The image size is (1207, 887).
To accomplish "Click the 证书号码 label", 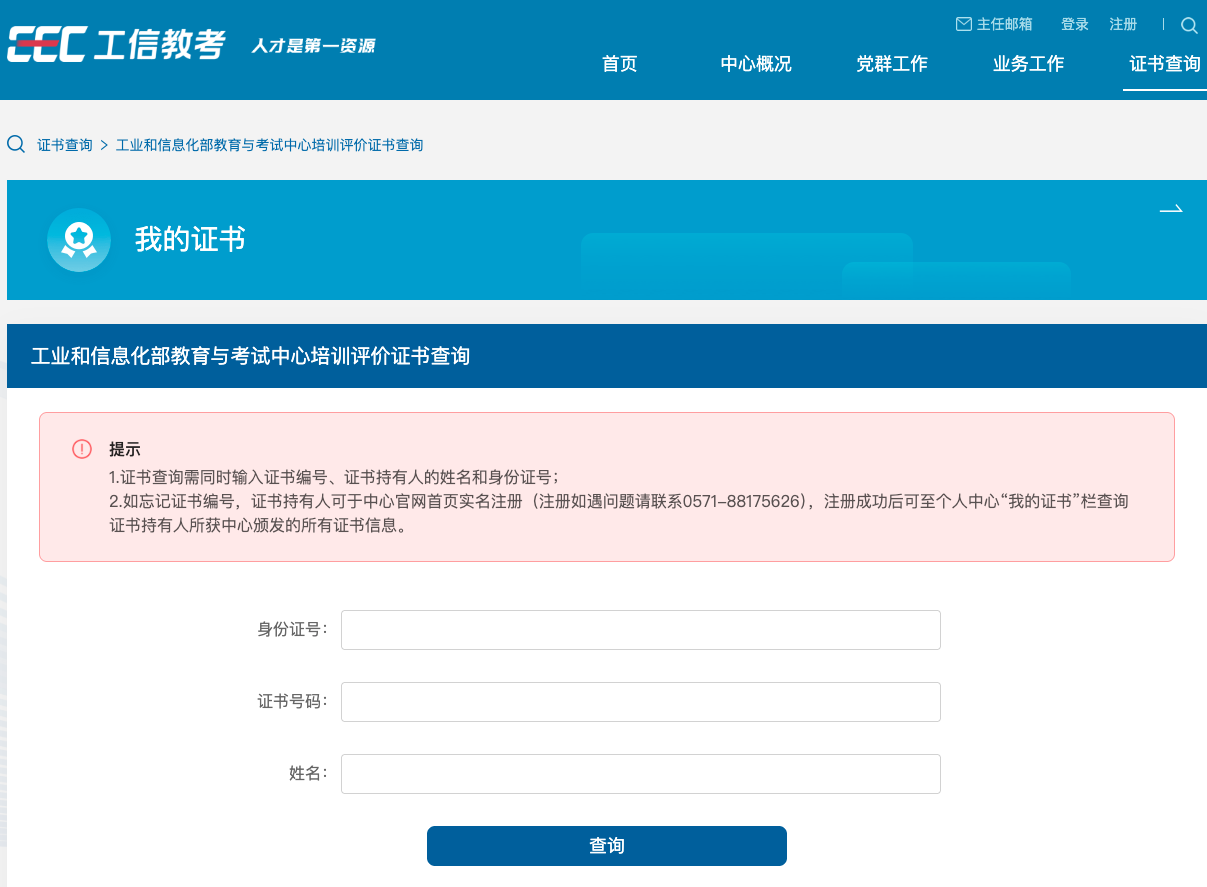I will coord(292,702).
